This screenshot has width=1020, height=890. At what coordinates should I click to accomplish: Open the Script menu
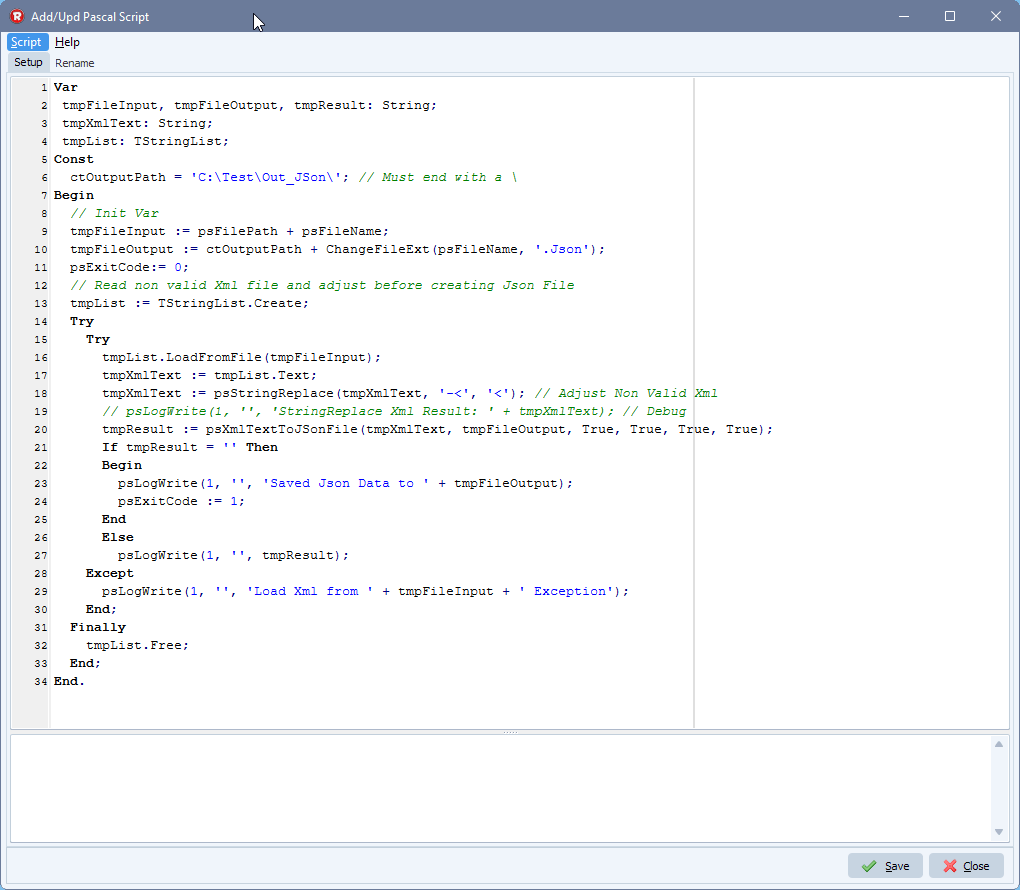[26, 42]
